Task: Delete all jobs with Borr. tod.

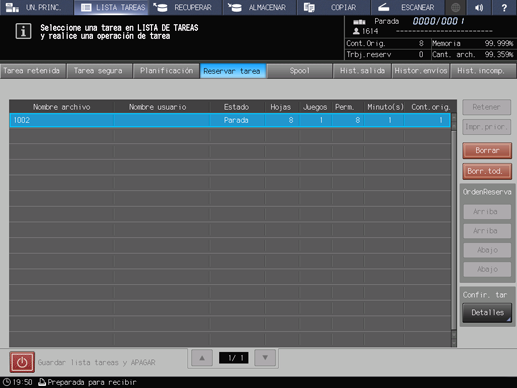Action: pos(487,171)
